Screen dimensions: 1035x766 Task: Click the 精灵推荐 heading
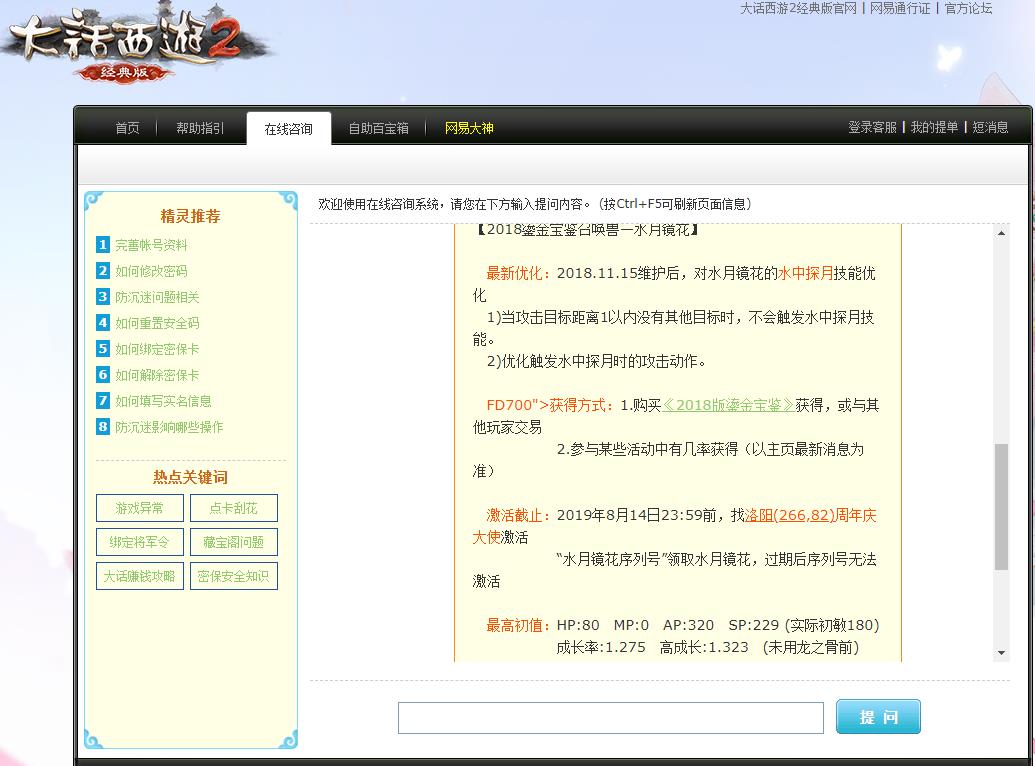pos(190,216)
